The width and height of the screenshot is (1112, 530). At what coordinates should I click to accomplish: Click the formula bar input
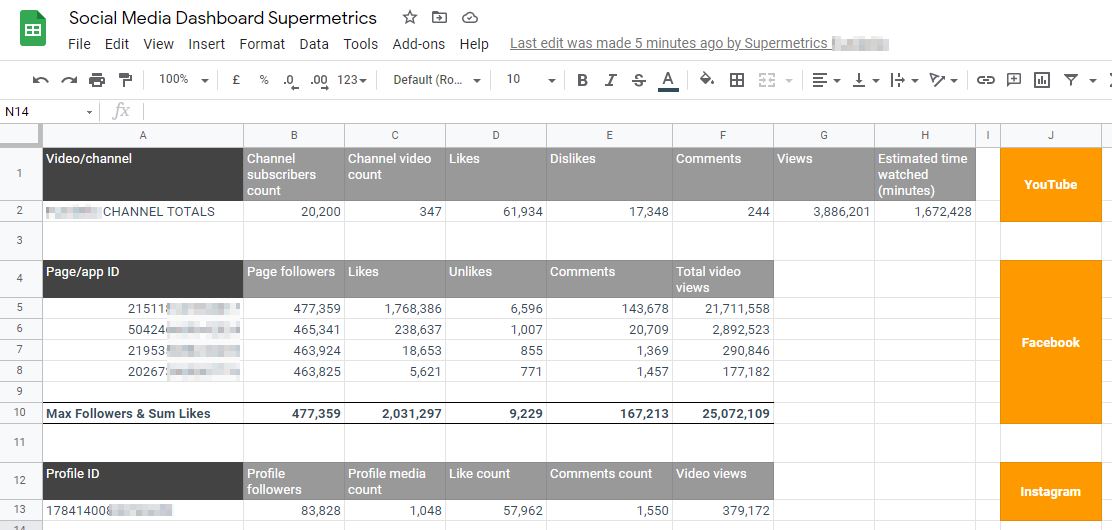tap(627, 112)
